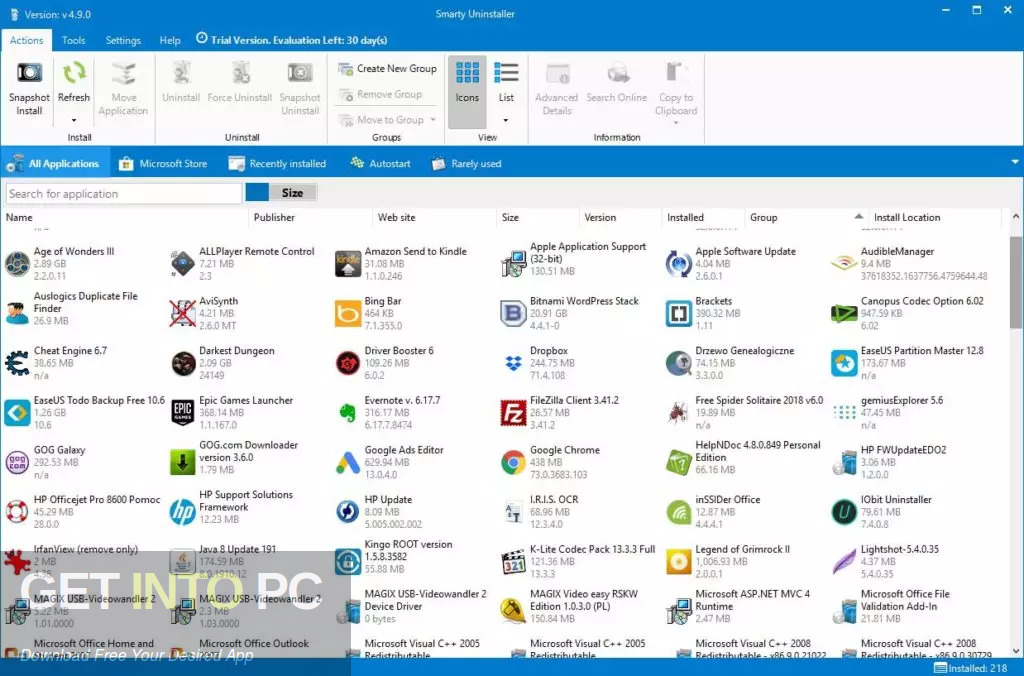This screenshot has width=1024, height=676.
Task: Select the Lightshot-5.4.0.35 icon
Action: pos(844,562)
